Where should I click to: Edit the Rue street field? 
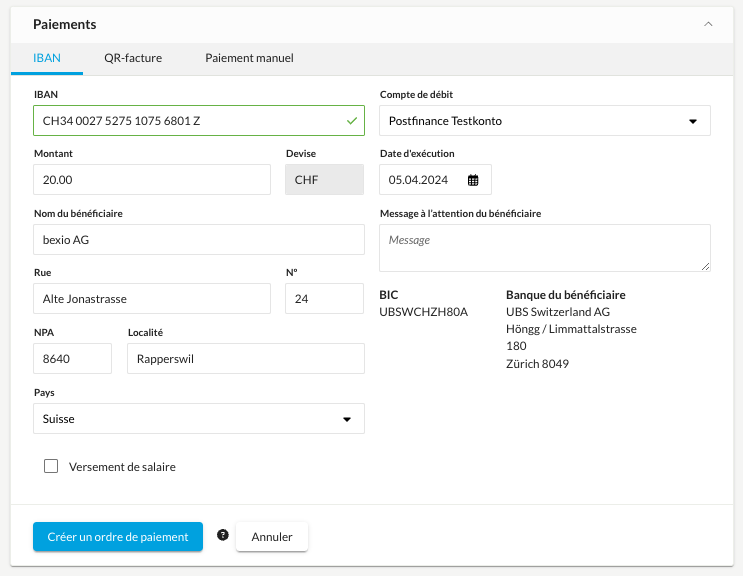152,299
